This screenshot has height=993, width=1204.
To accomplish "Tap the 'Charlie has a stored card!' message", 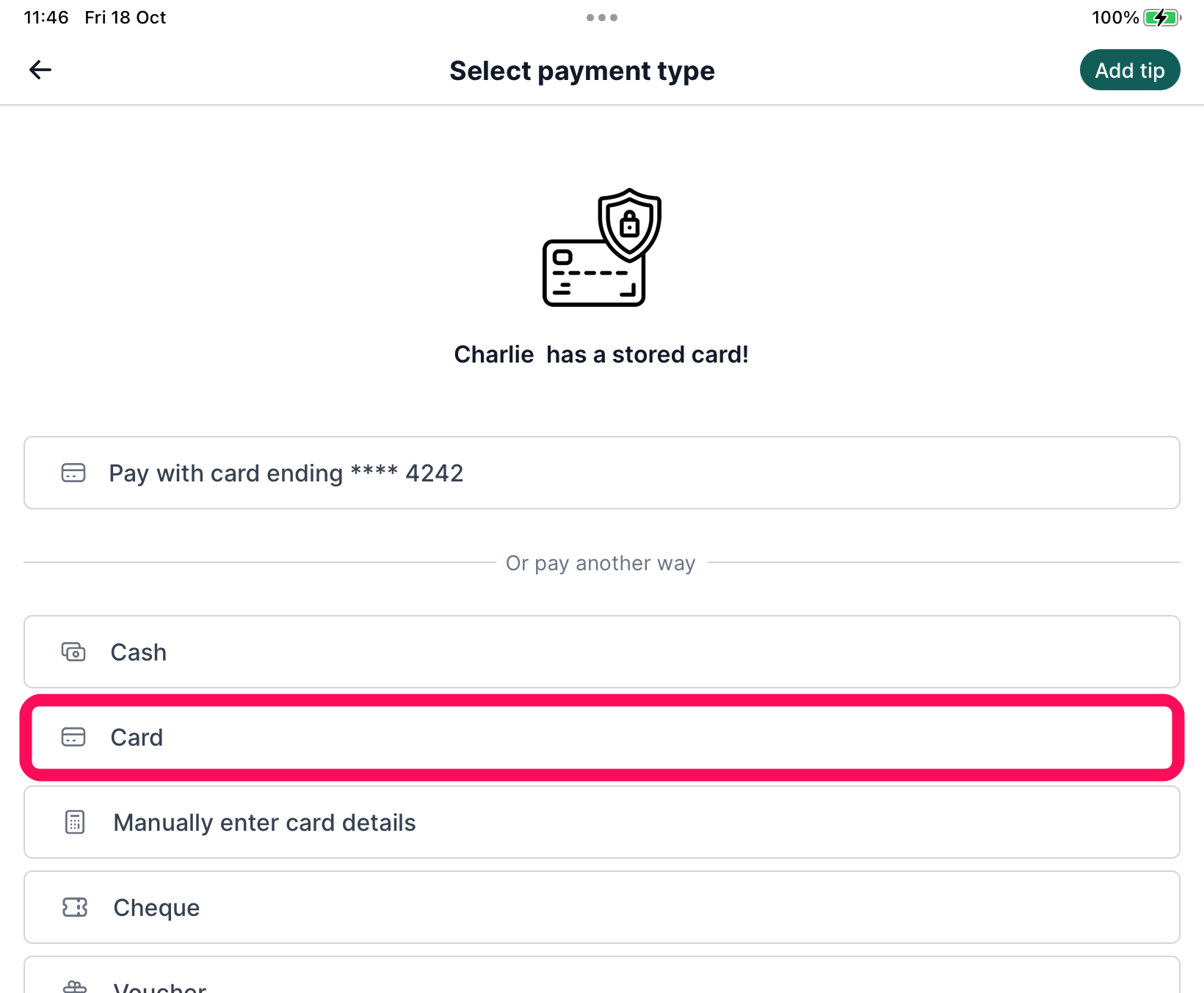I will click(x=601, y=354).
